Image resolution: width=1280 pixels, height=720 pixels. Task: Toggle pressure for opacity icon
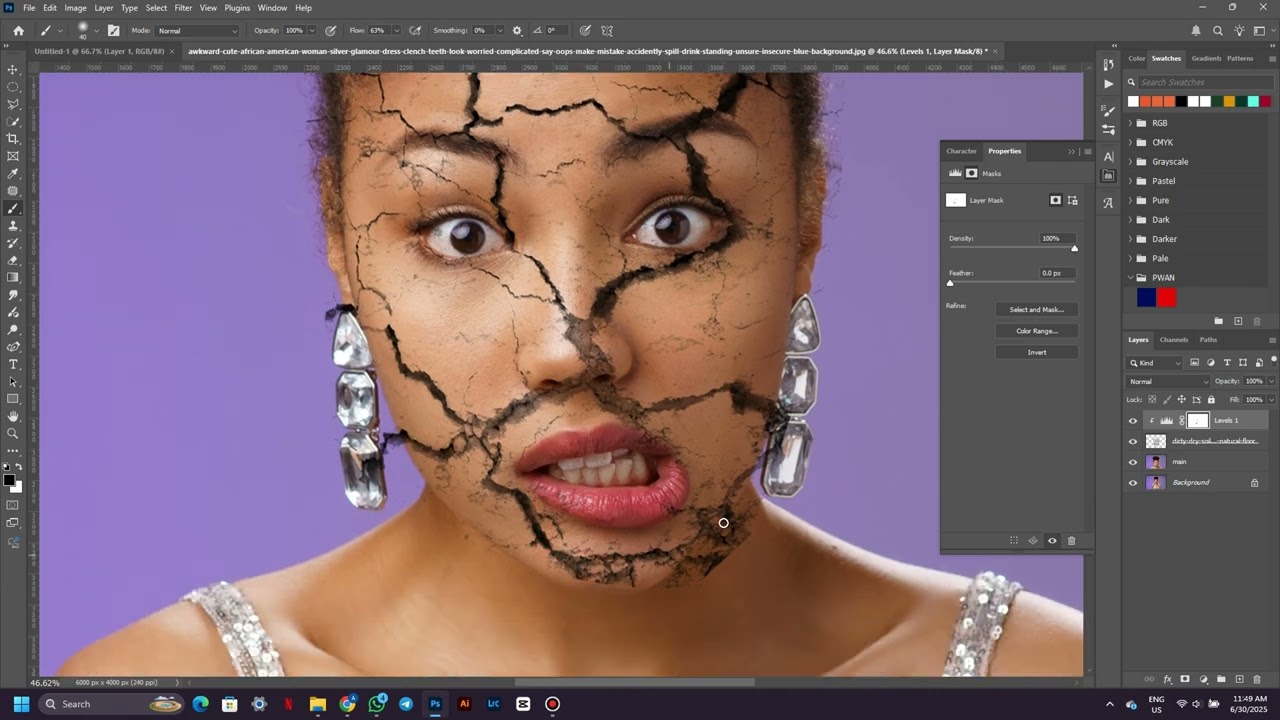(x=331, y=31)
